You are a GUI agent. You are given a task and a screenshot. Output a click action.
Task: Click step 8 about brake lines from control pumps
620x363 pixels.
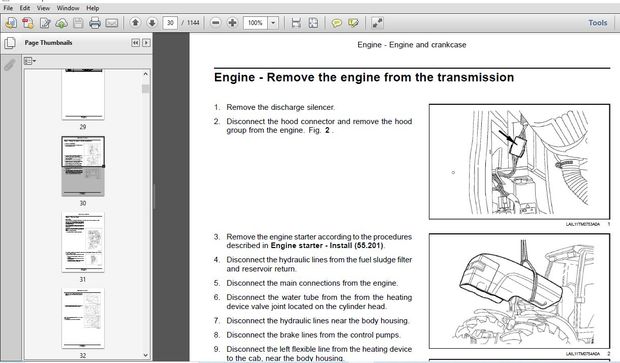pos(314,335)
